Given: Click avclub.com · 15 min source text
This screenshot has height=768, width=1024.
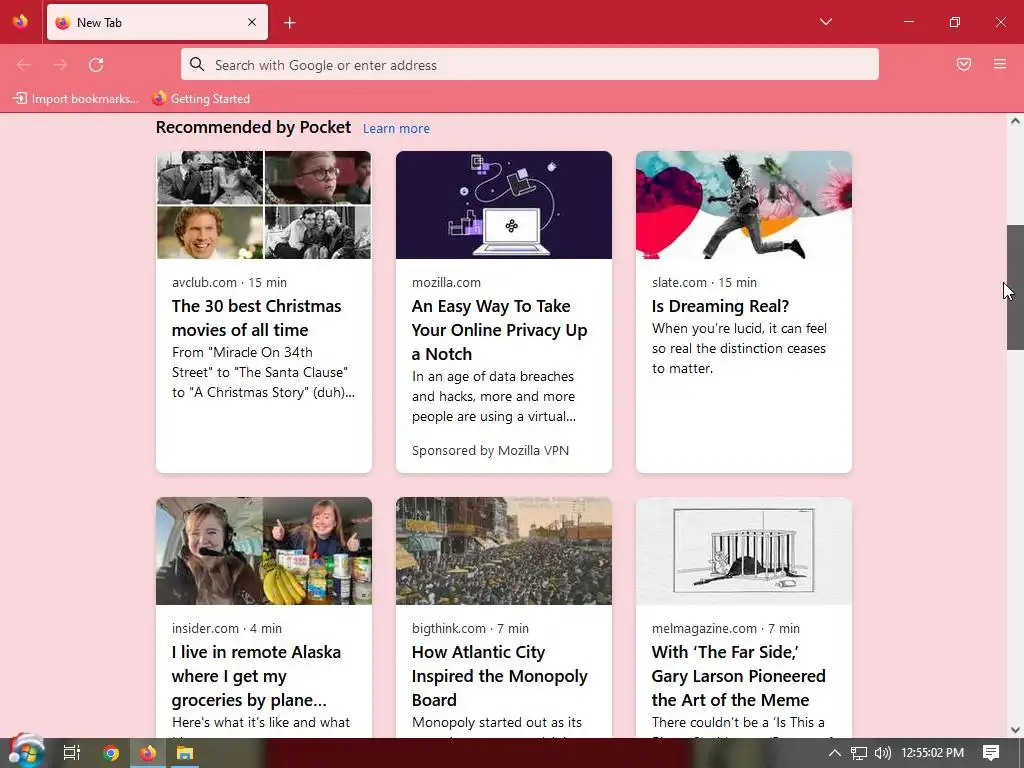Looking at the screenshot, I should click(229, 283).
